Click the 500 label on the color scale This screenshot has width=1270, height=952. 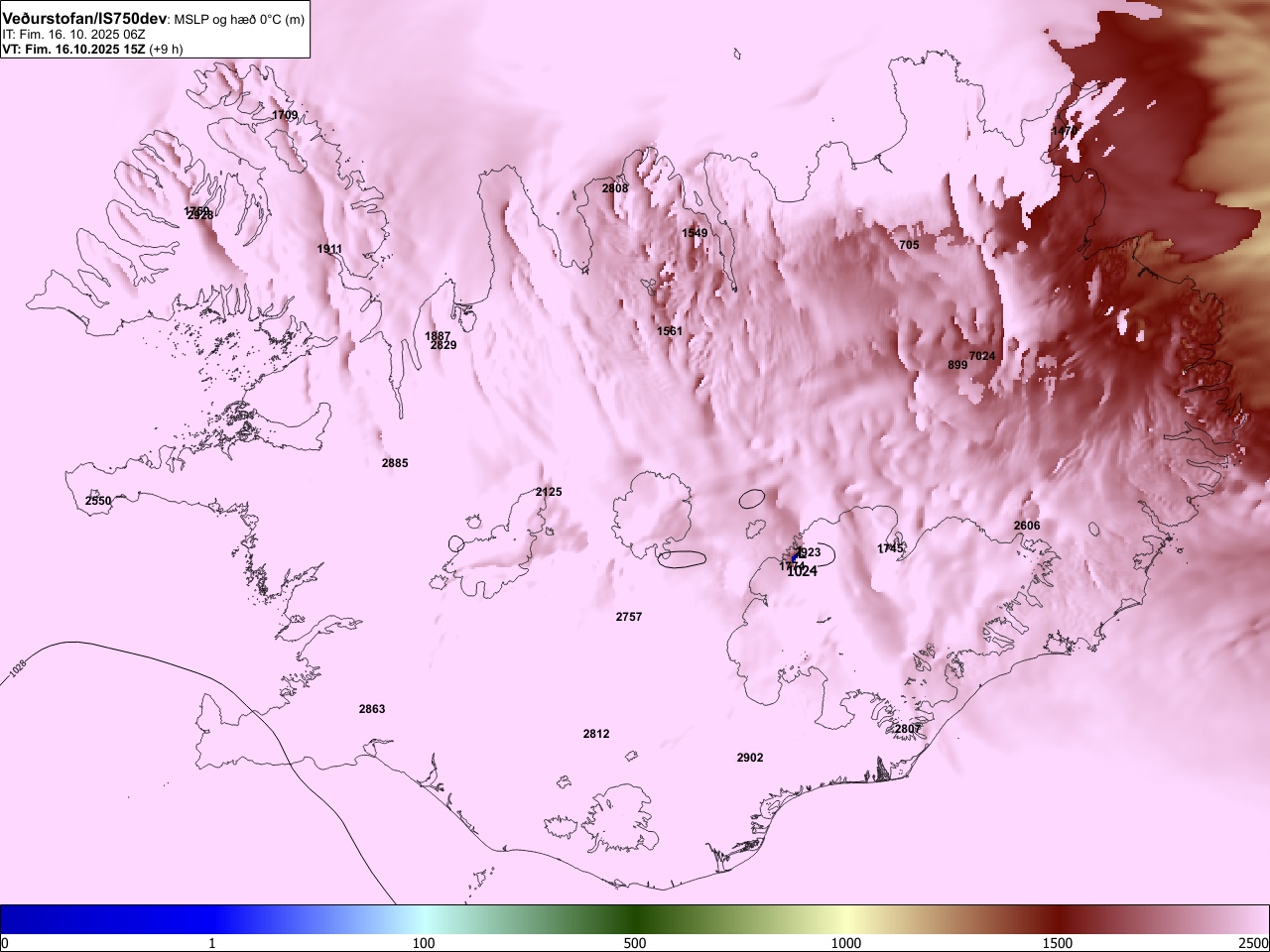(635, 943)
